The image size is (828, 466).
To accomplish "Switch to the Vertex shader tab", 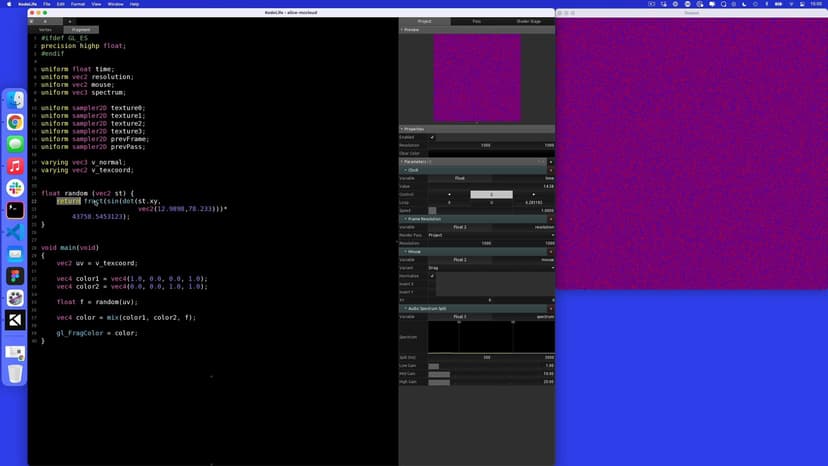I will (x=45, y=30).
